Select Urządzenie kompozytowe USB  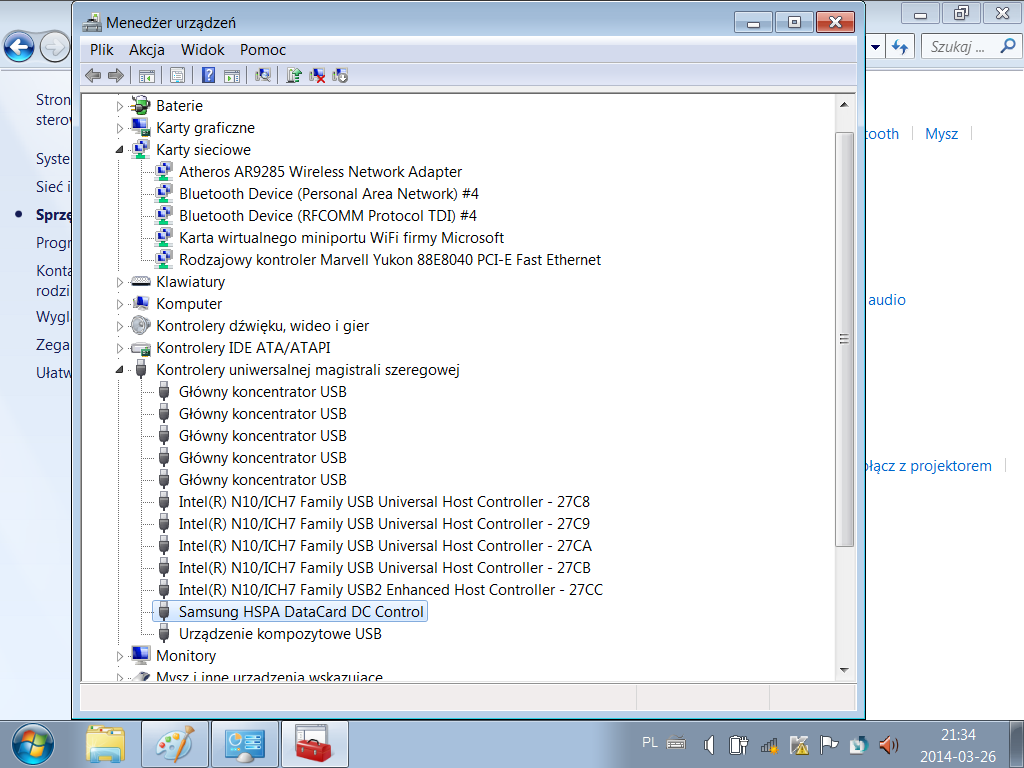[280, 633]
